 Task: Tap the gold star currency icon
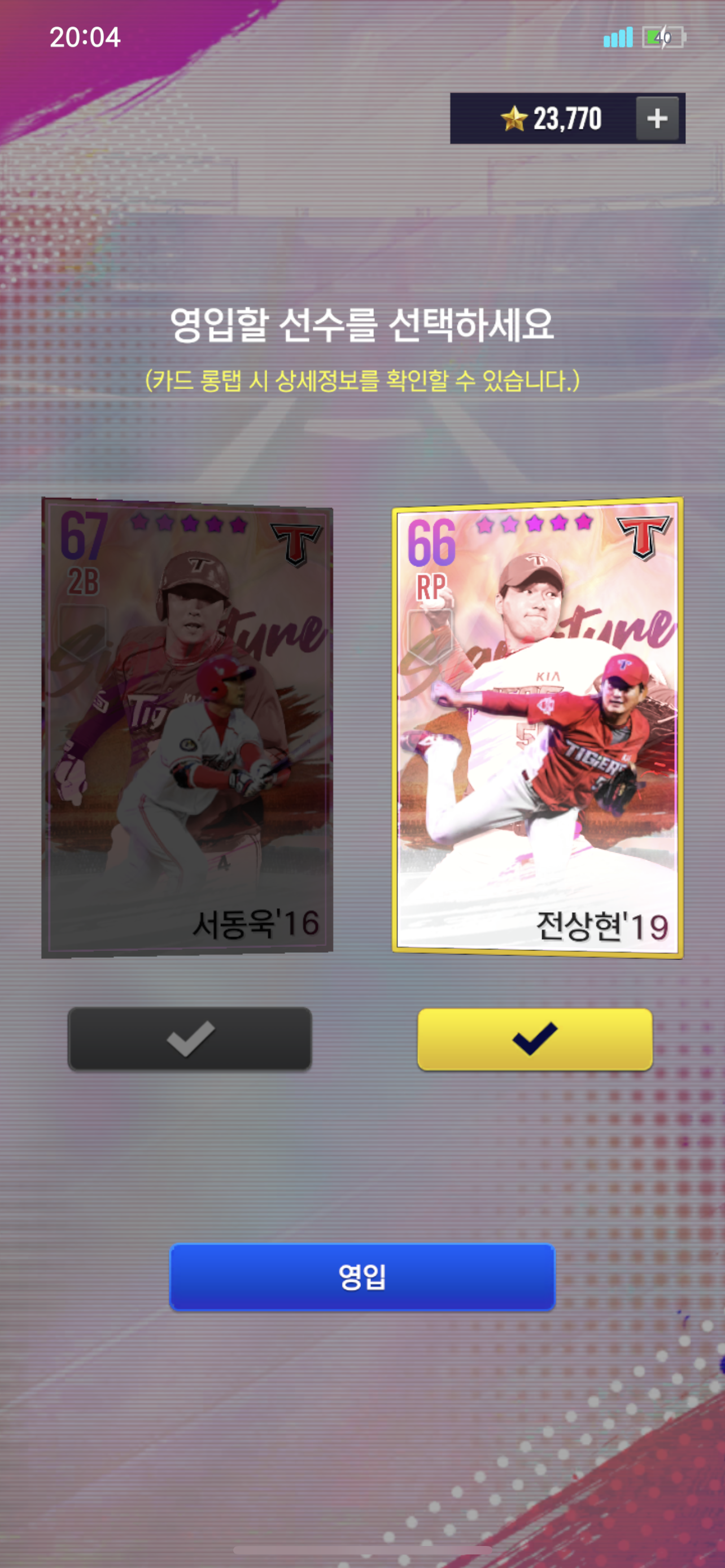pos(514,118)
